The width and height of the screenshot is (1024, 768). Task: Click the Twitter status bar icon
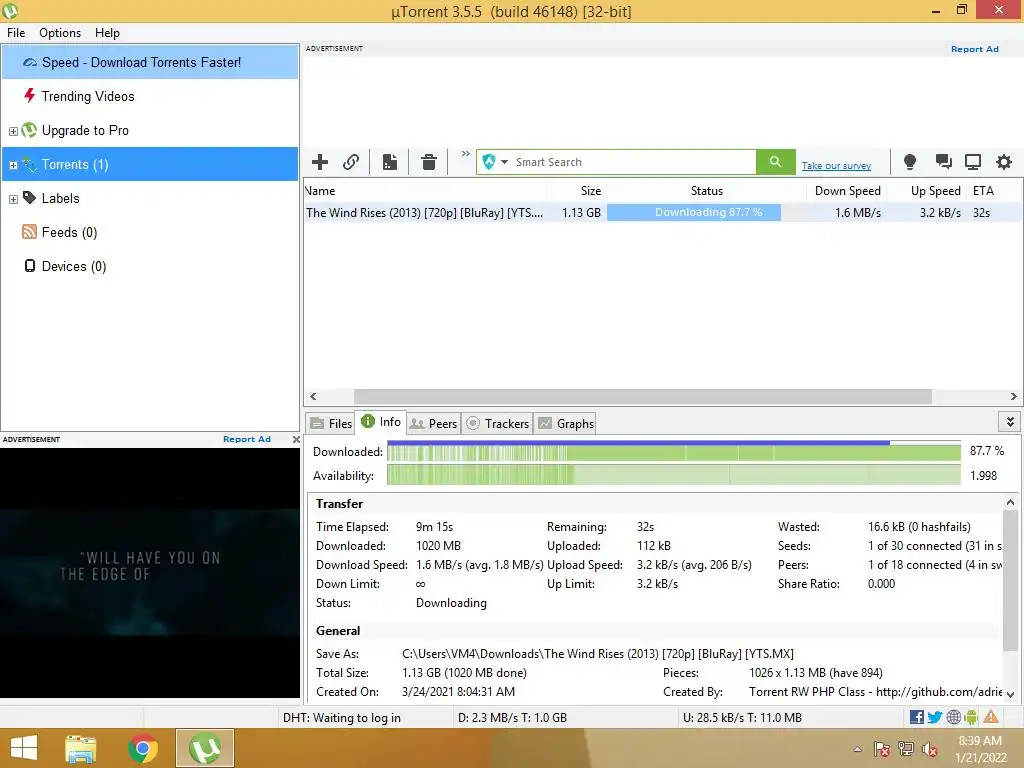(935, 717)
